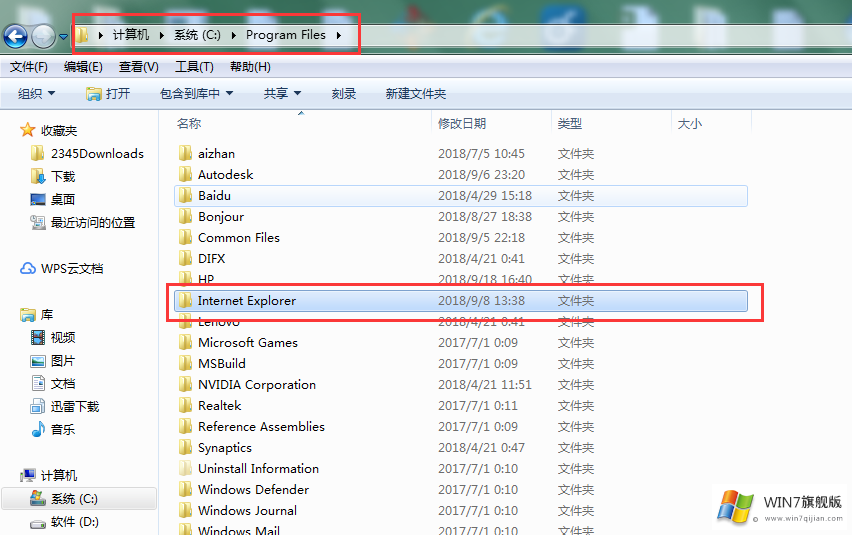The width and height of the screenshot is (852, 535).
Task: Open the 工具(T) menu
Action: click(x=194, y=67)
